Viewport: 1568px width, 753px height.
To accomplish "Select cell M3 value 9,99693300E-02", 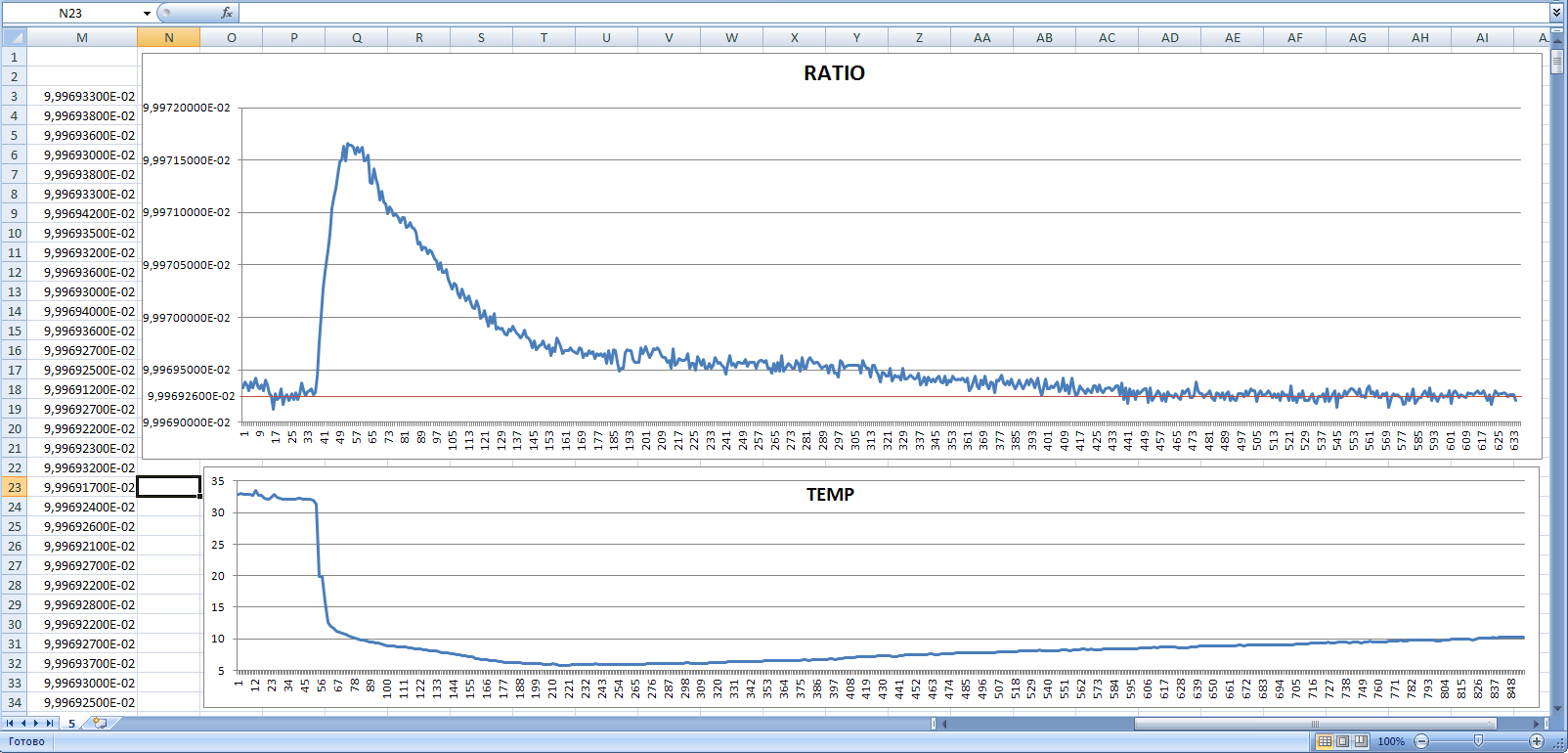I will click(82, 96).
